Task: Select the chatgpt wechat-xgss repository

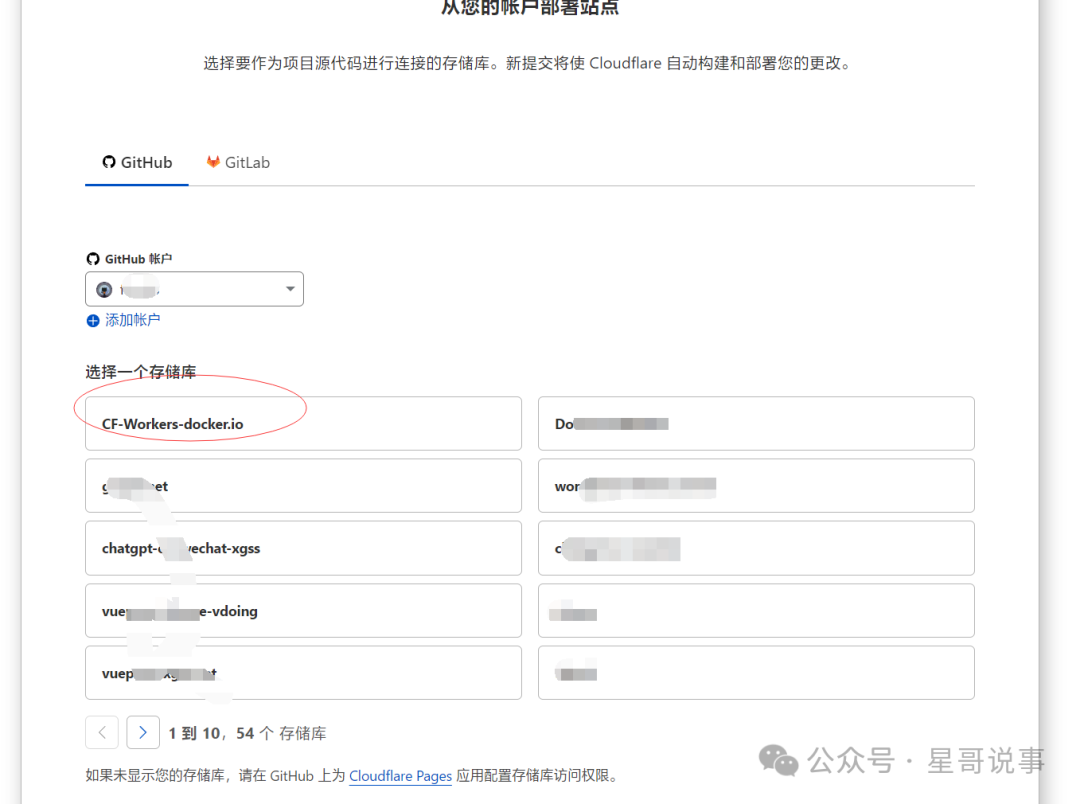Action: (x=303, y=548)
